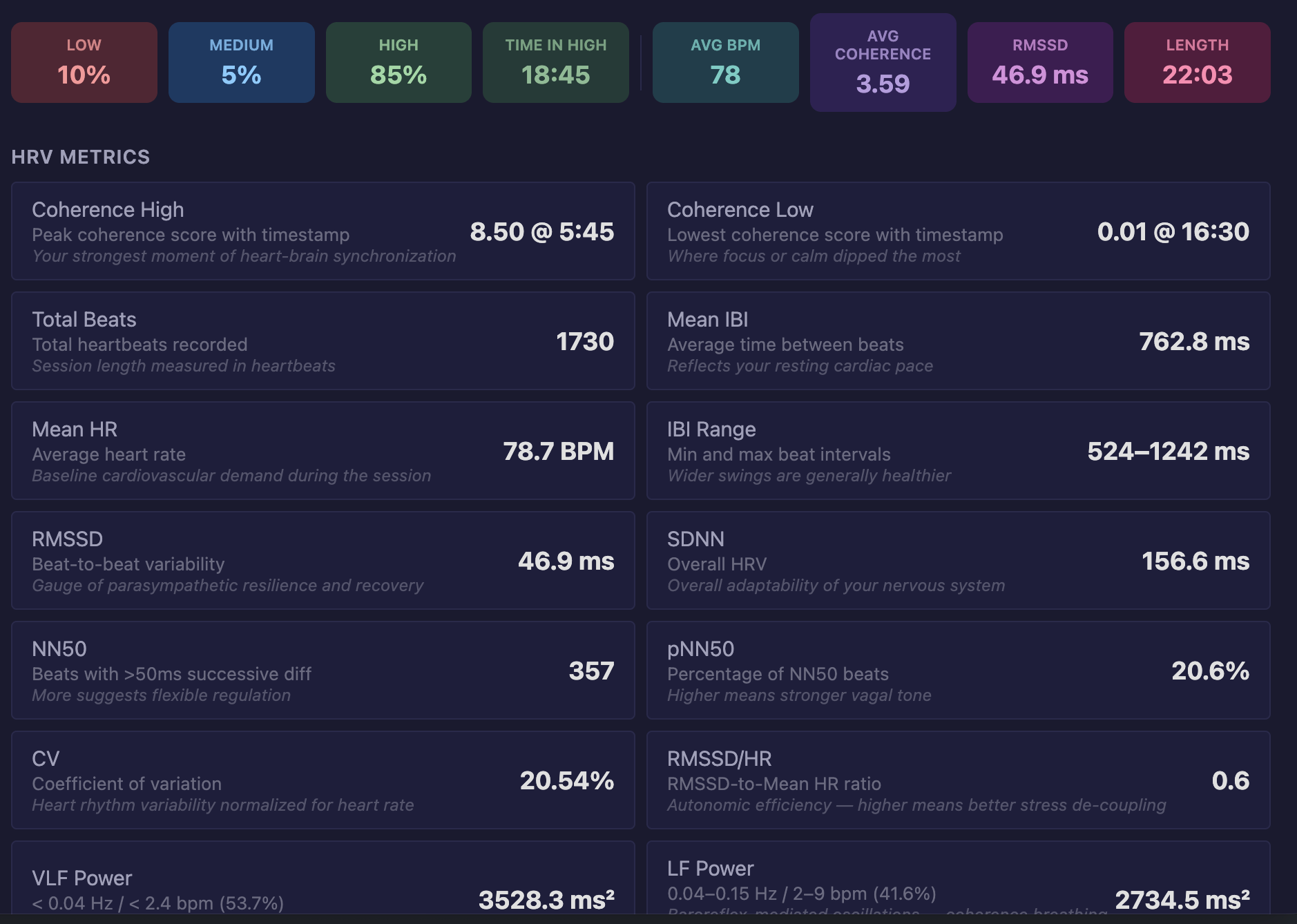1297x924 pixels.
Task: Select the value 524–1242 ms
Action: point(1169,451)
